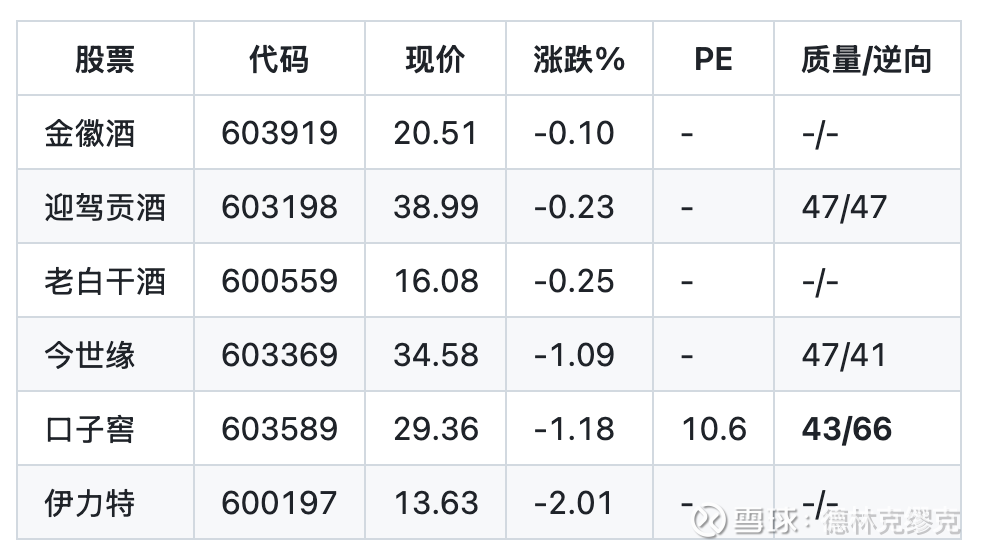Click stock code 600559

tap(279, 281)
